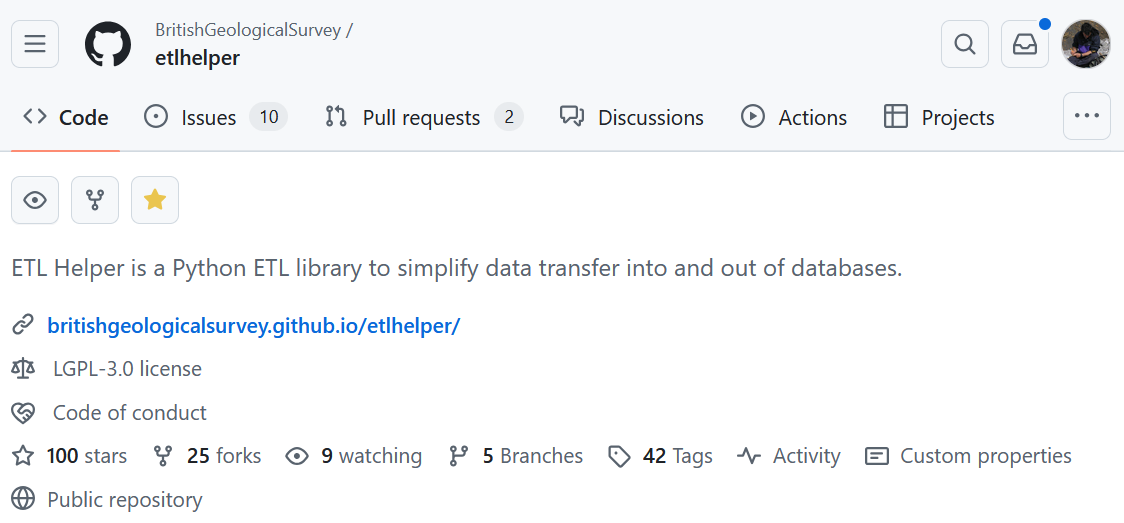Open the Issues tab

pos(215,118)
